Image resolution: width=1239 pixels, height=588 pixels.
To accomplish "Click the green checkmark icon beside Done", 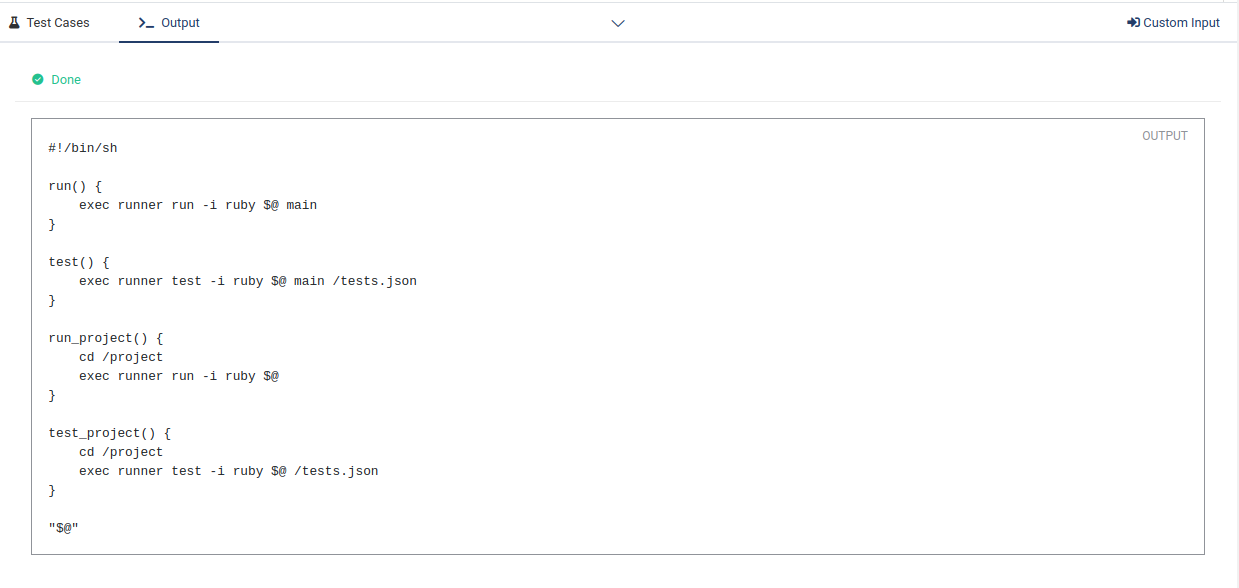I will click(x=38, y=79).
